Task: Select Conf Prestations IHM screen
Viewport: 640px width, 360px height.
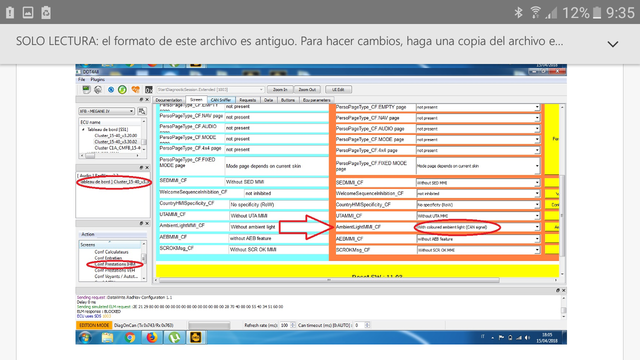Action: tap(115, 264)
